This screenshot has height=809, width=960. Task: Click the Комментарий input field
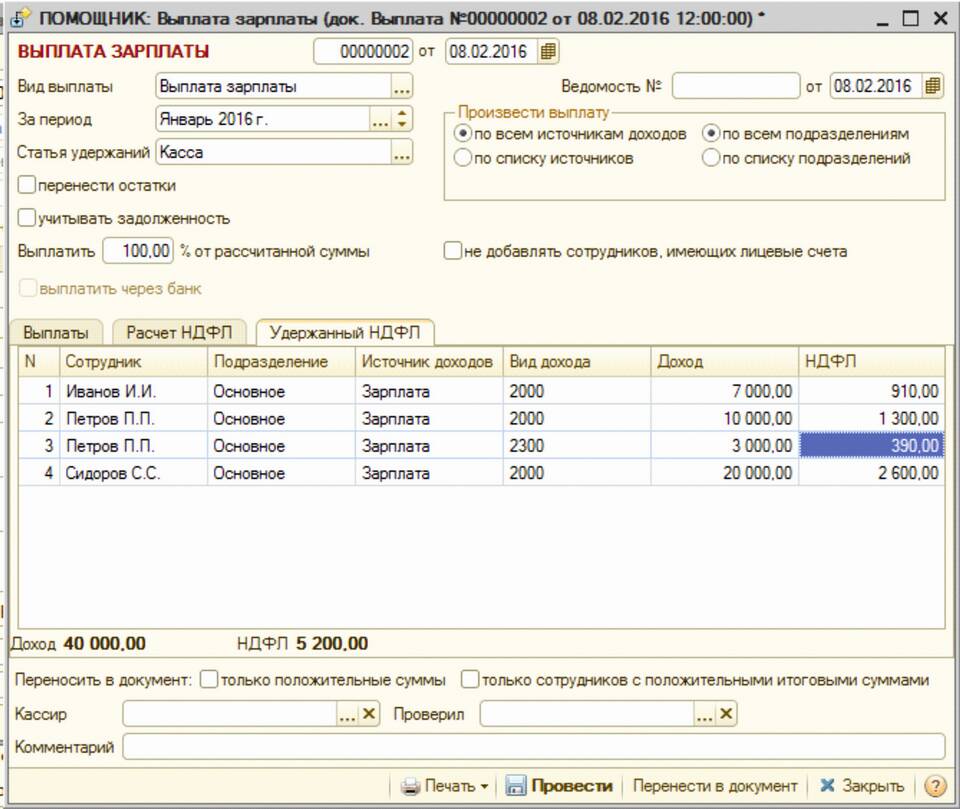pyautogui.click(x=533, y=747)
